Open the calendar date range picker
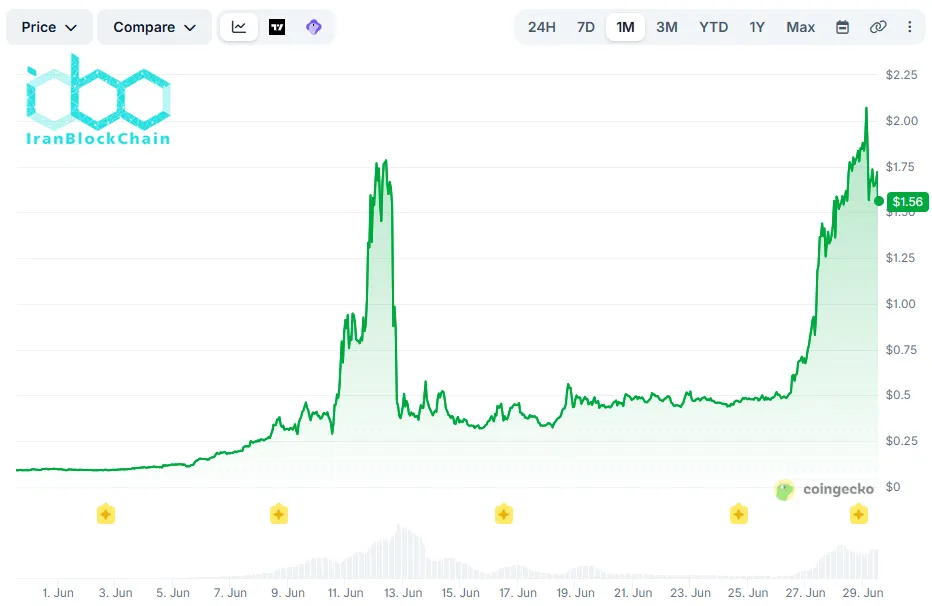The image size is (932, 606). (x=842, y=27)
